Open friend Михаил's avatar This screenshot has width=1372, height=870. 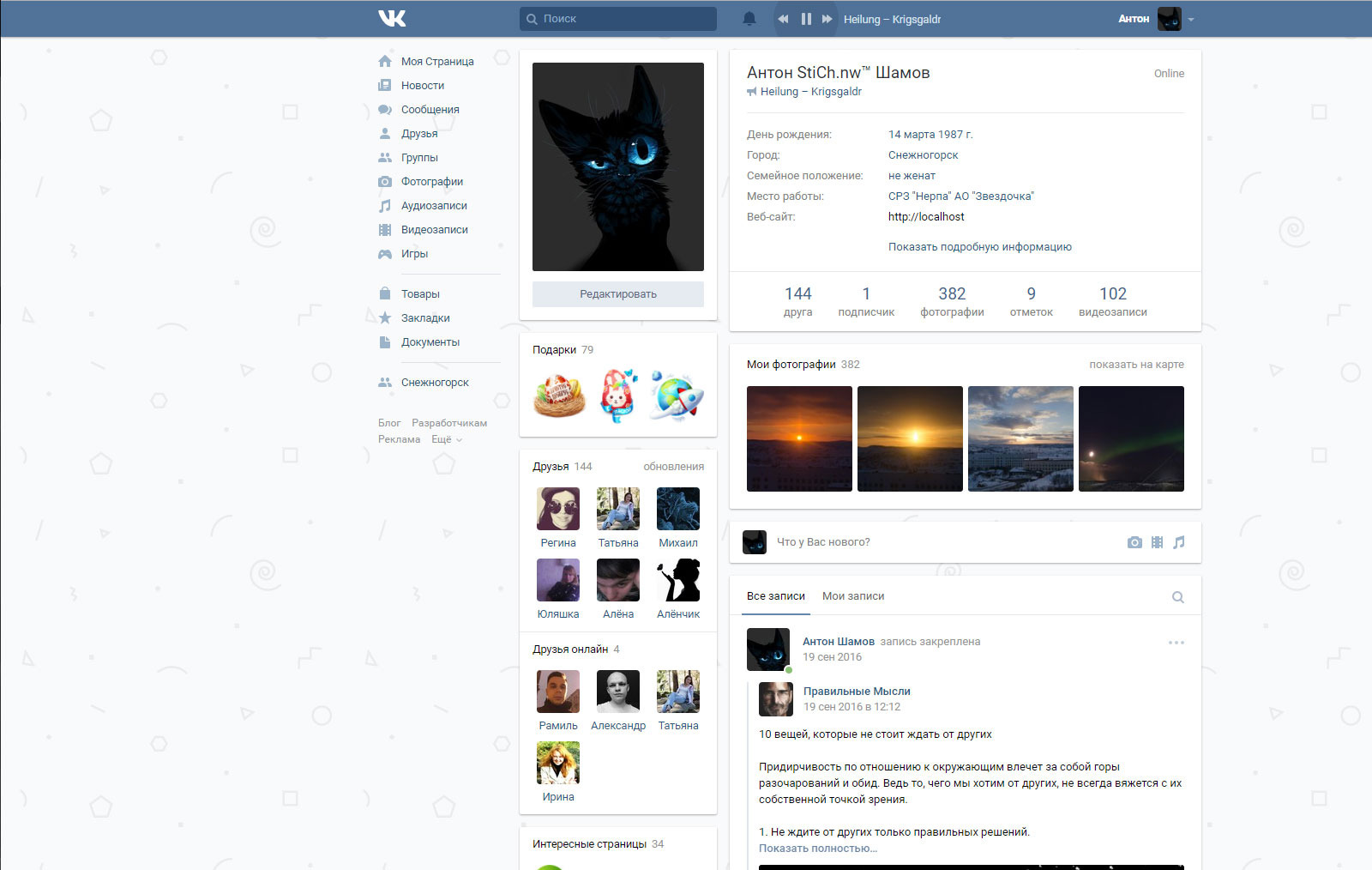(x=678, y=509)
